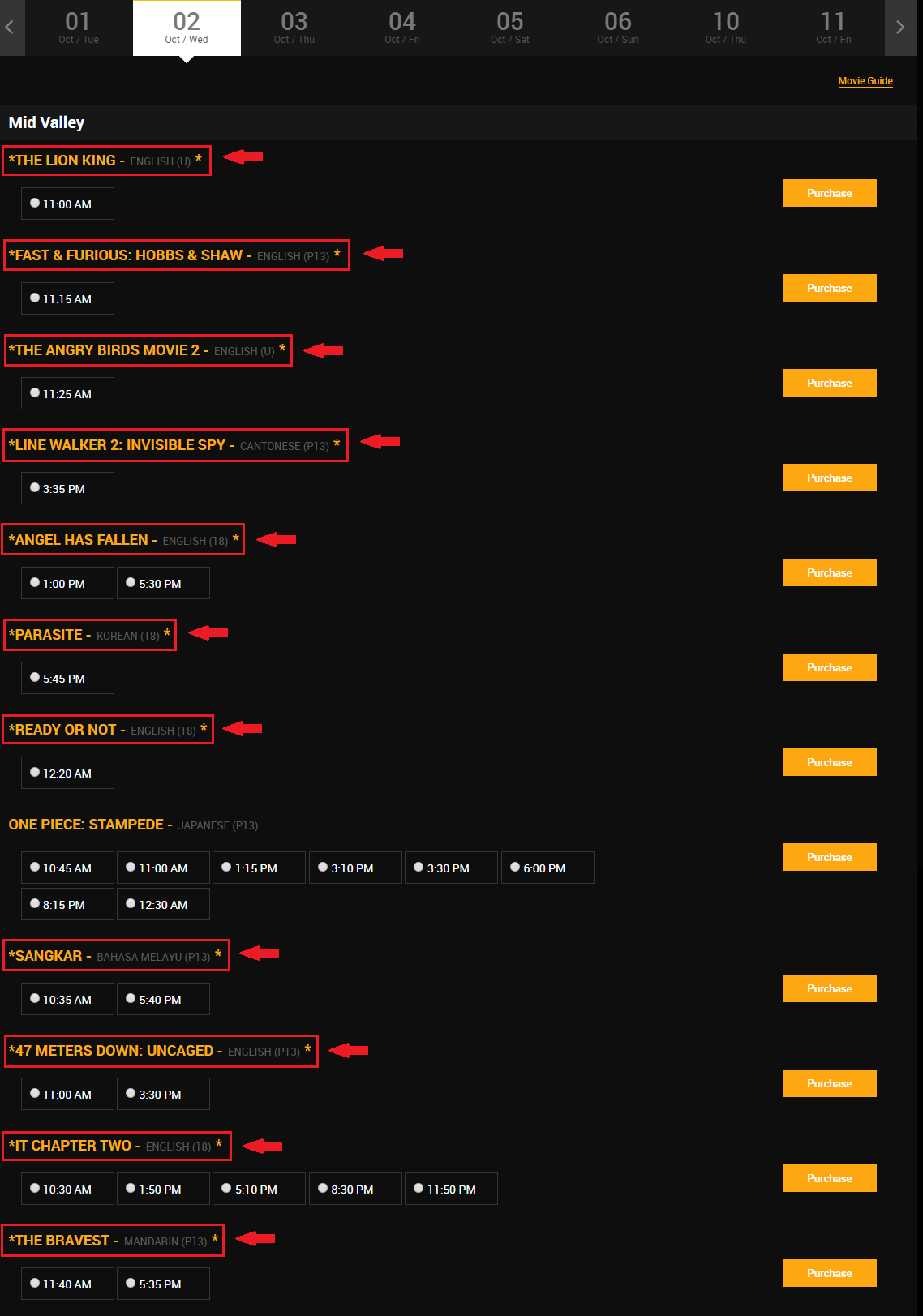Image resolution: width=923 pixels, height=1316 pixels.
Task: Click the next dates right arrow
Action: click(x=899, y=28)
